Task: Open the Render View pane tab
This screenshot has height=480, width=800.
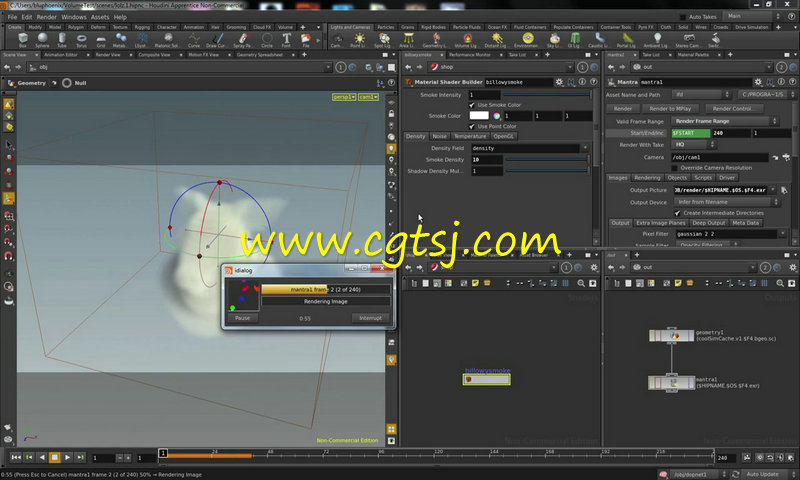Action: 108,55
